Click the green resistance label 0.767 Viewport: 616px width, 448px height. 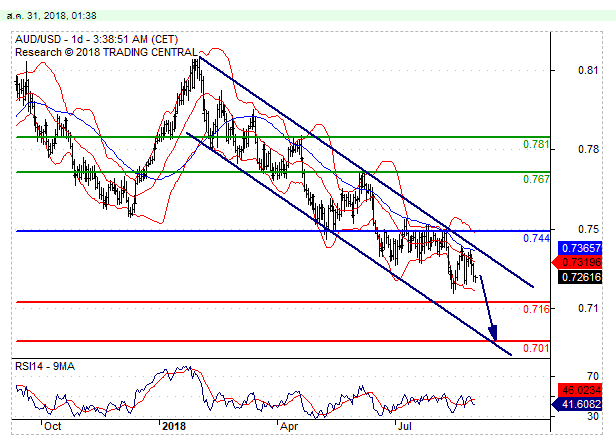click(x=536, y=179)
